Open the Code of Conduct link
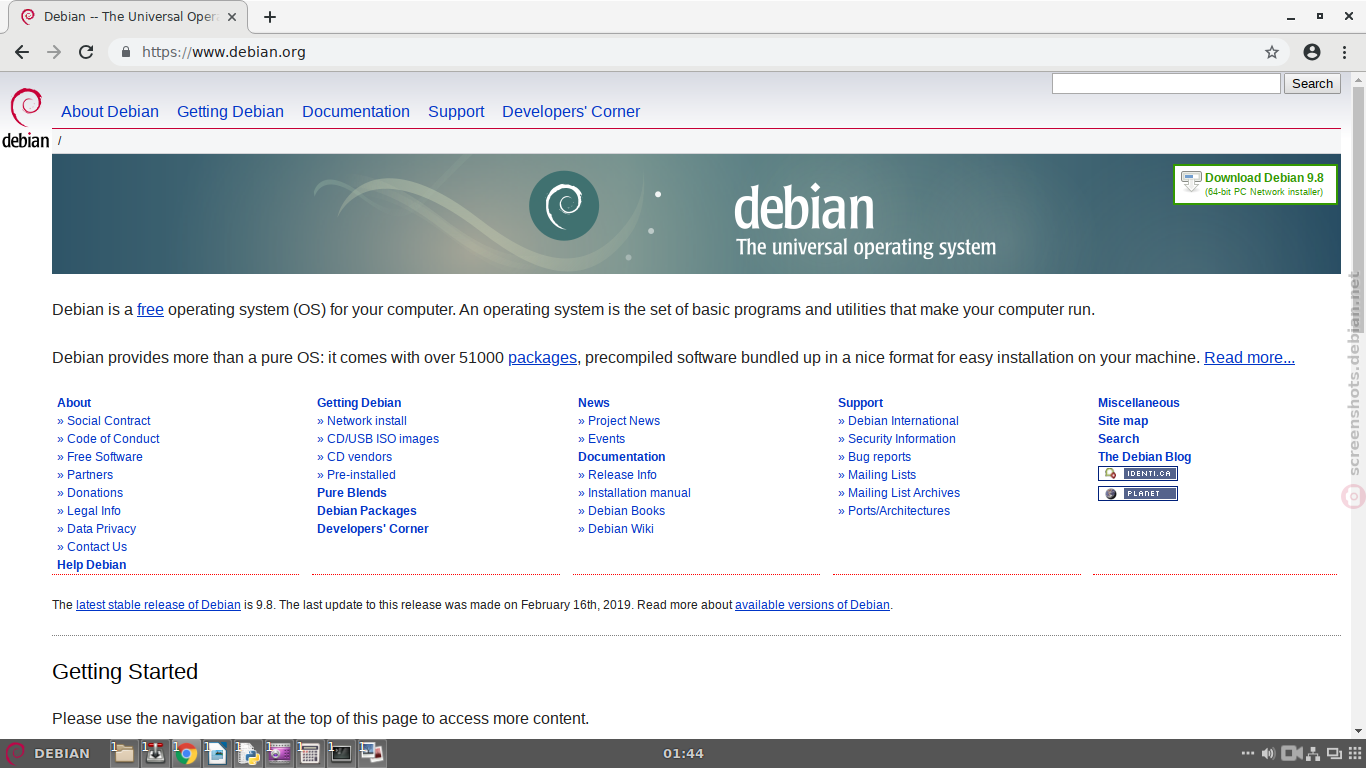 click(x=113, y=439)
